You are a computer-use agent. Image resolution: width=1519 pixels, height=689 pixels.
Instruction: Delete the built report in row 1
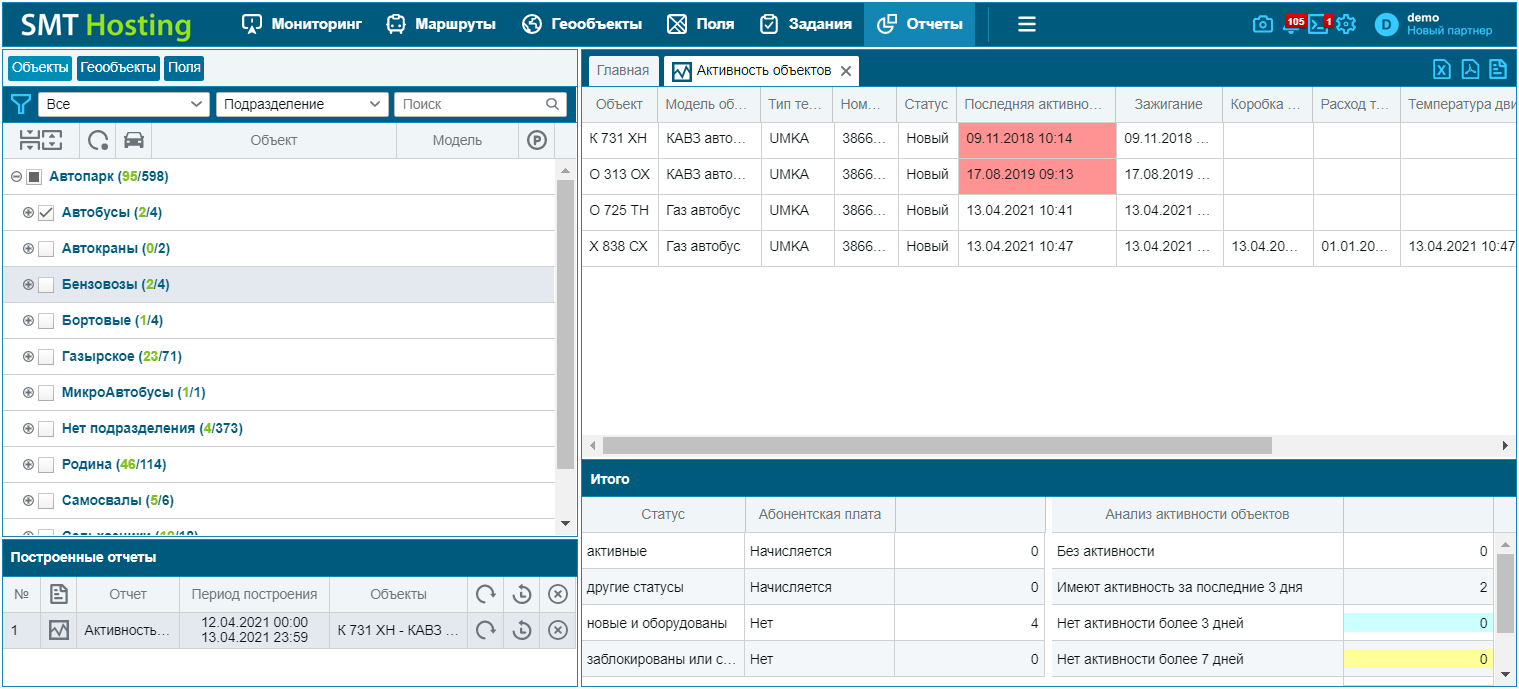tap(558, 630)
